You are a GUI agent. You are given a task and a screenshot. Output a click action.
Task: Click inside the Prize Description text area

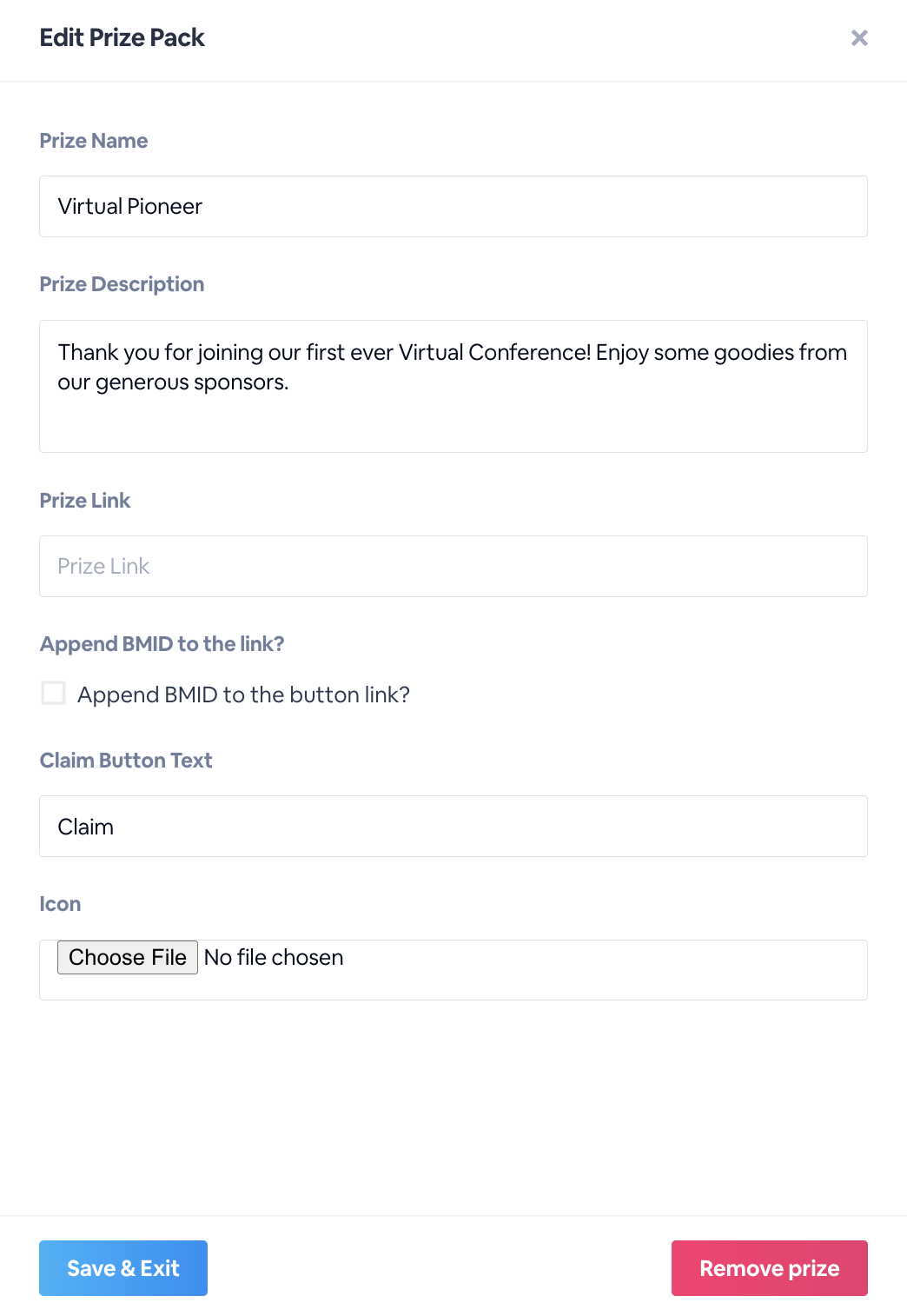tap(453, 386)
